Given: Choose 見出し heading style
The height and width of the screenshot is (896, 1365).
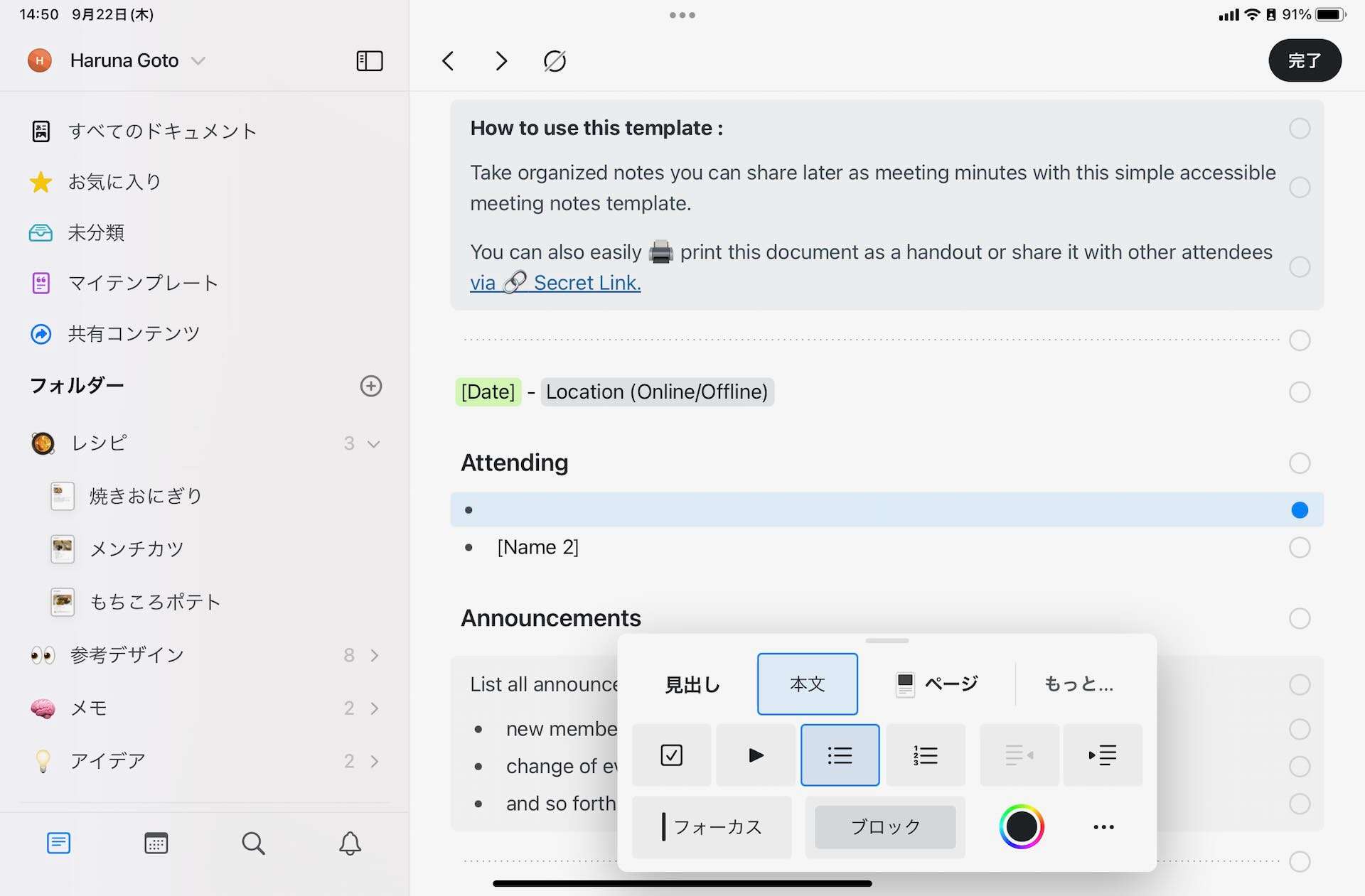Looking at the screenshot, I should (692, 684).
